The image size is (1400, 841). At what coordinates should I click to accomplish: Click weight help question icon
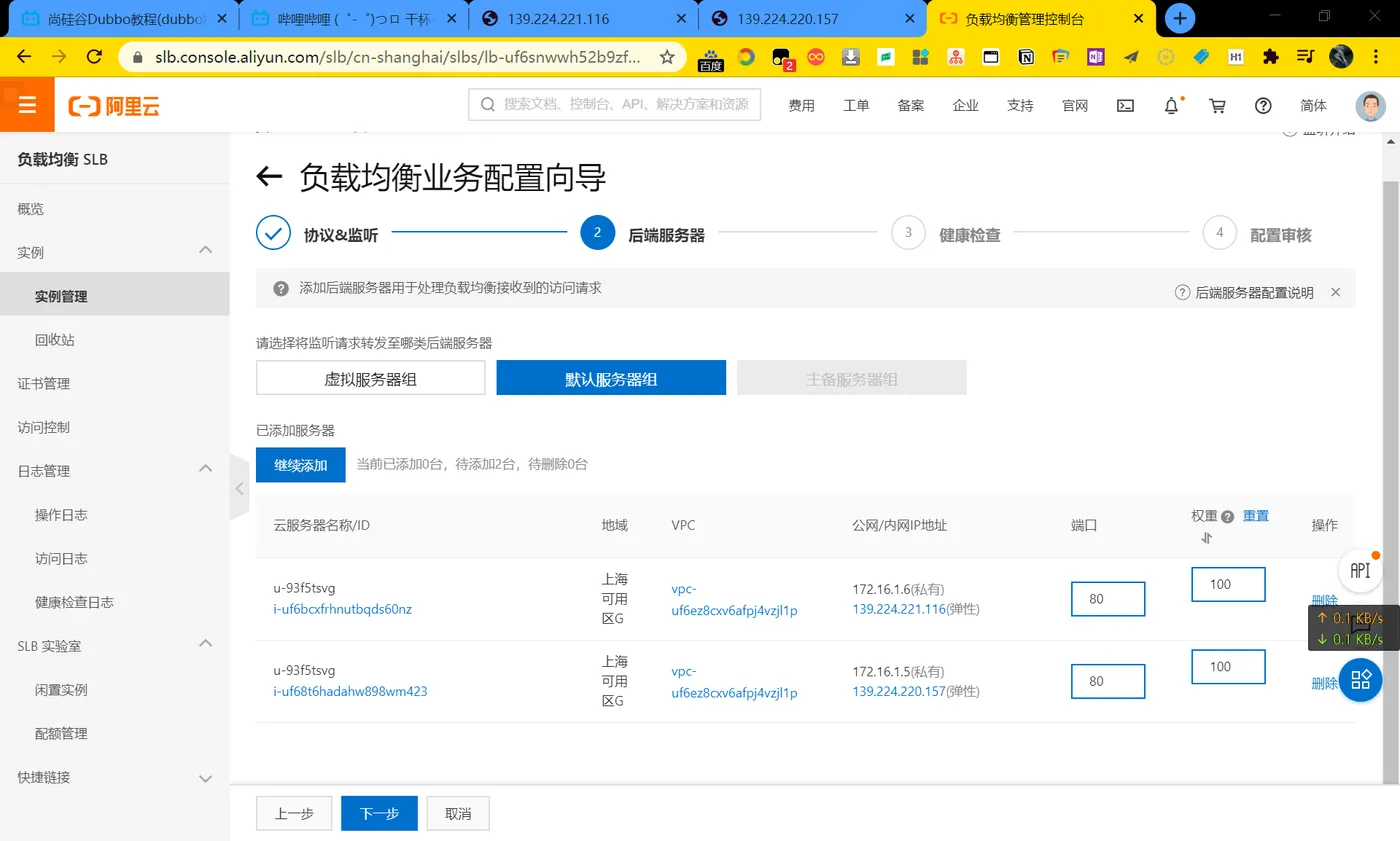1227,517
